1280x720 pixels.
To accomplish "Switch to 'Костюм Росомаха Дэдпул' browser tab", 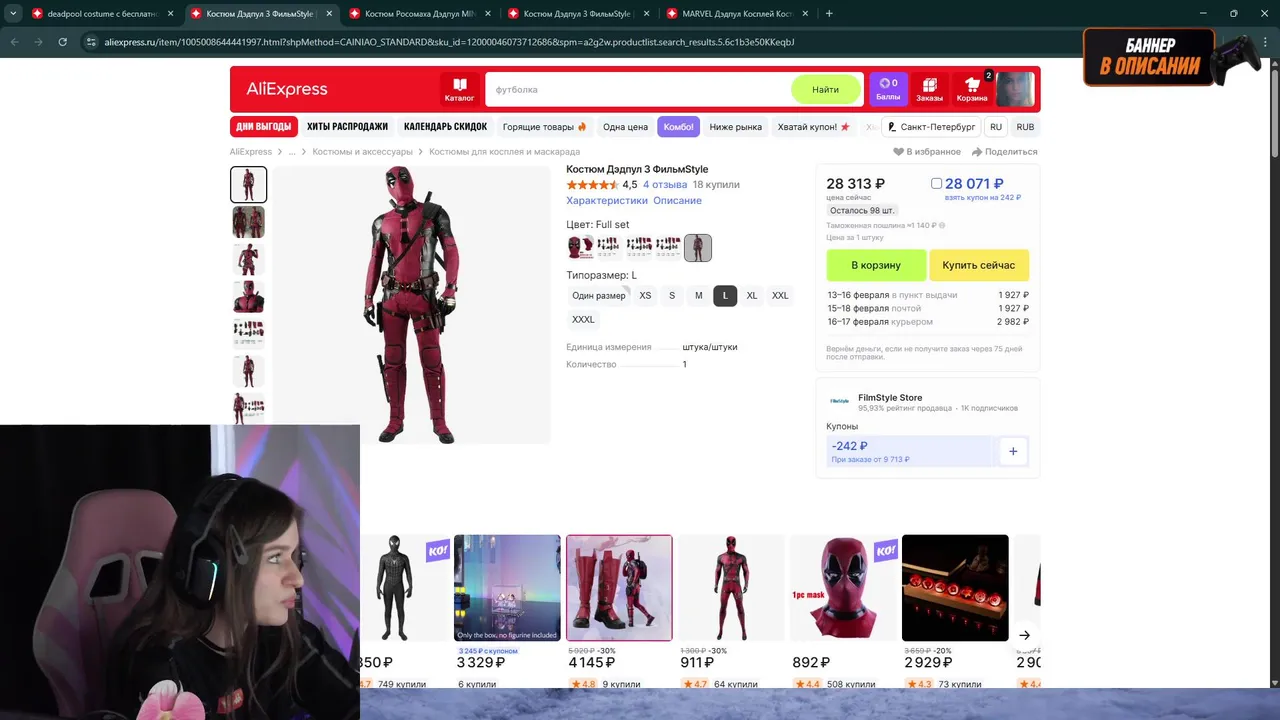I will coord(420,14).
